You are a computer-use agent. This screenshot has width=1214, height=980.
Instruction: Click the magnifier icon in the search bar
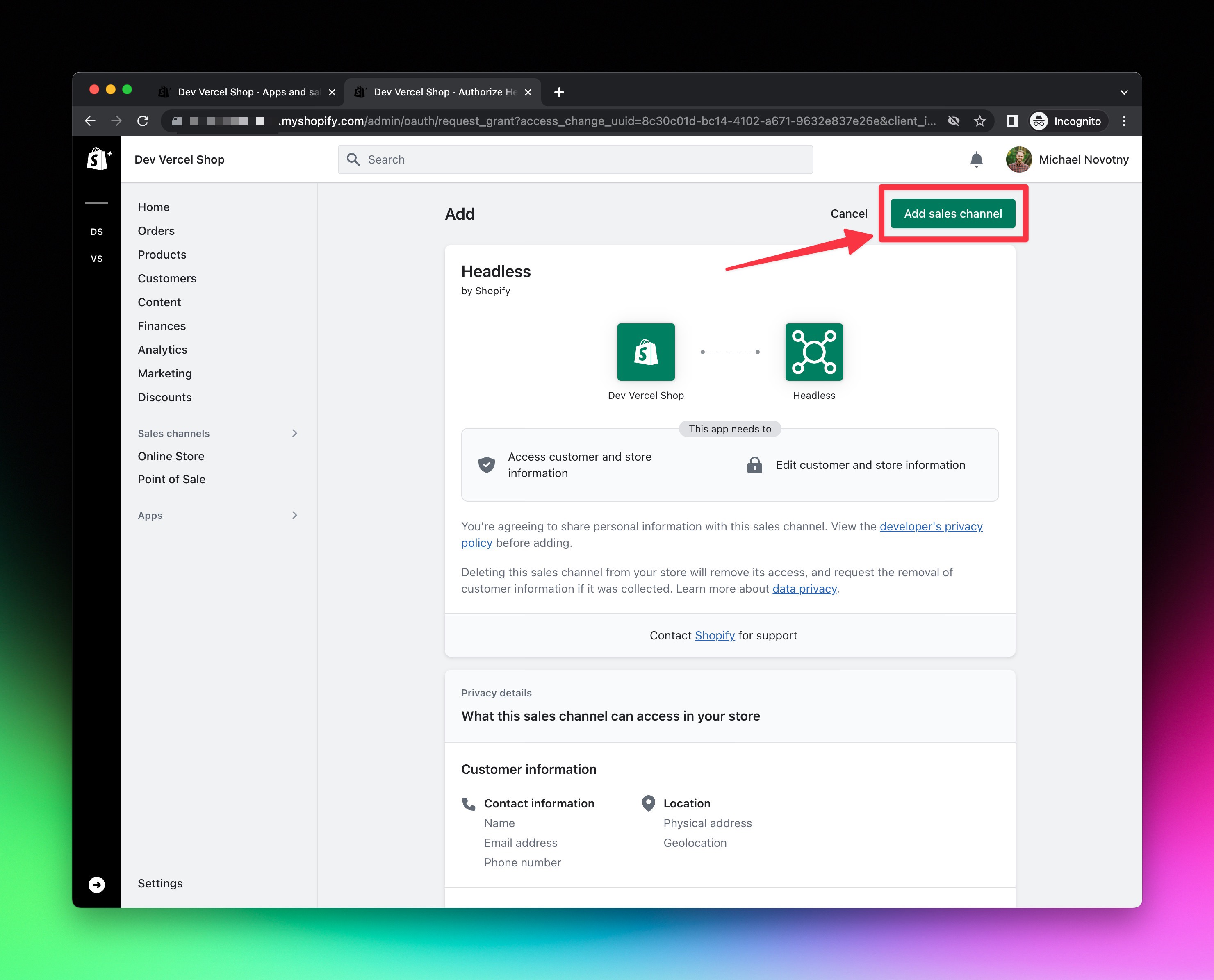(x=353, y=159)
